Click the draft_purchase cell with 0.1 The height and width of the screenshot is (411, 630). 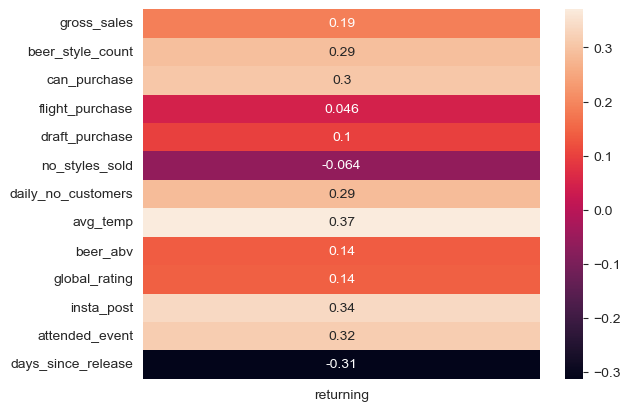(342, 137)
